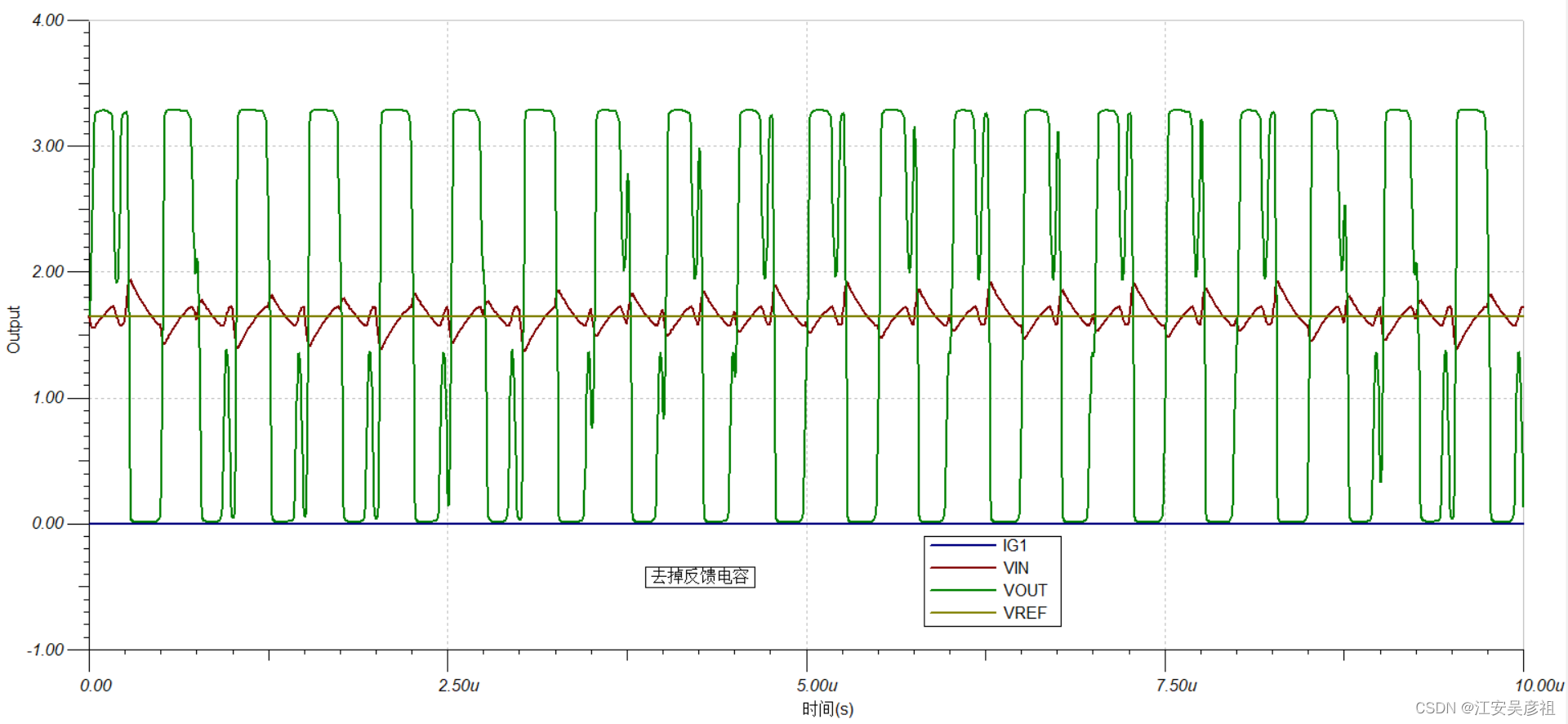Click the 5.00u x-axis tick label
Viewport: 1568px width, 724px height.
point(817,686)
